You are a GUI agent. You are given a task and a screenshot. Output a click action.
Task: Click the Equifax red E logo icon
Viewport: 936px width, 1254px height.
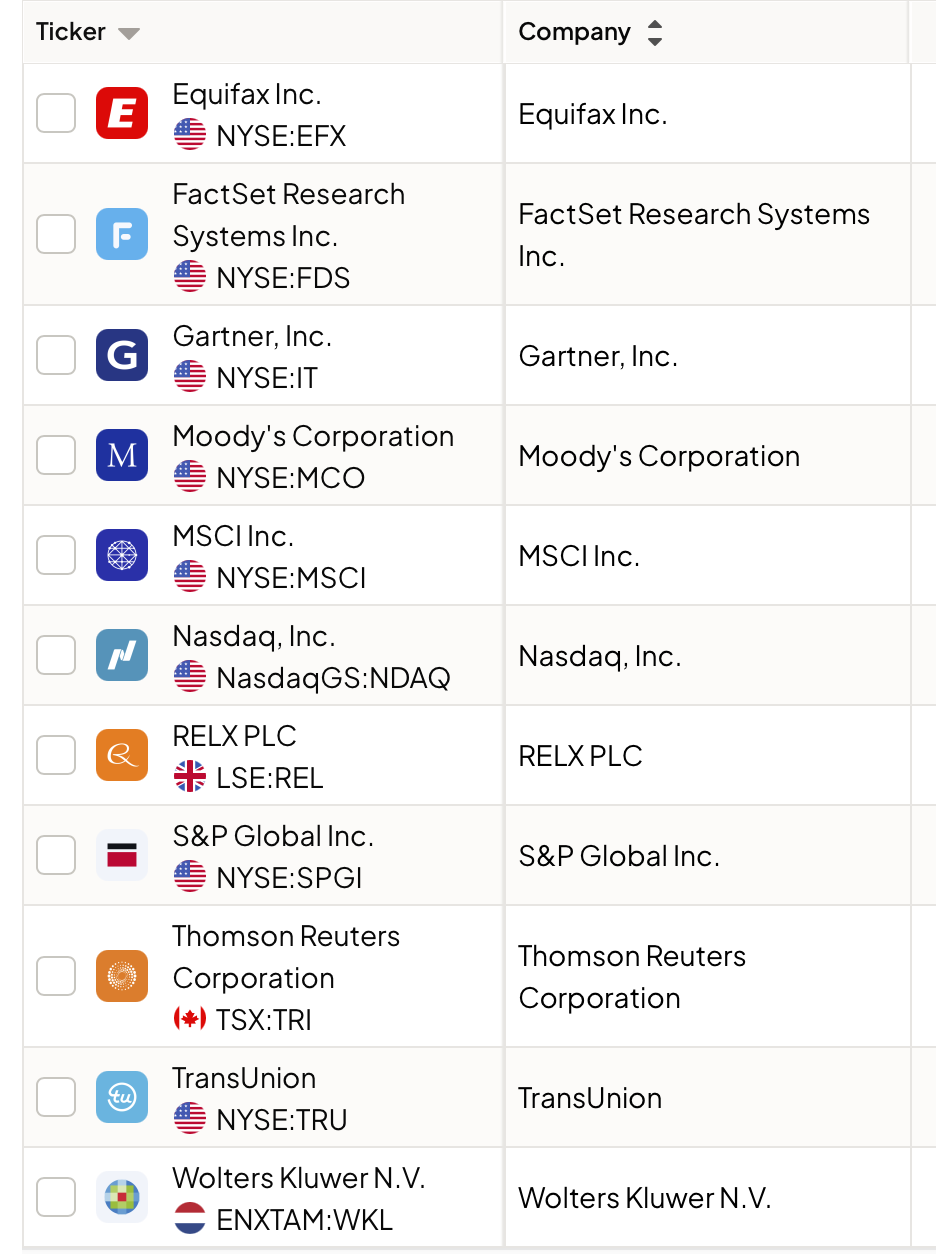122,114
